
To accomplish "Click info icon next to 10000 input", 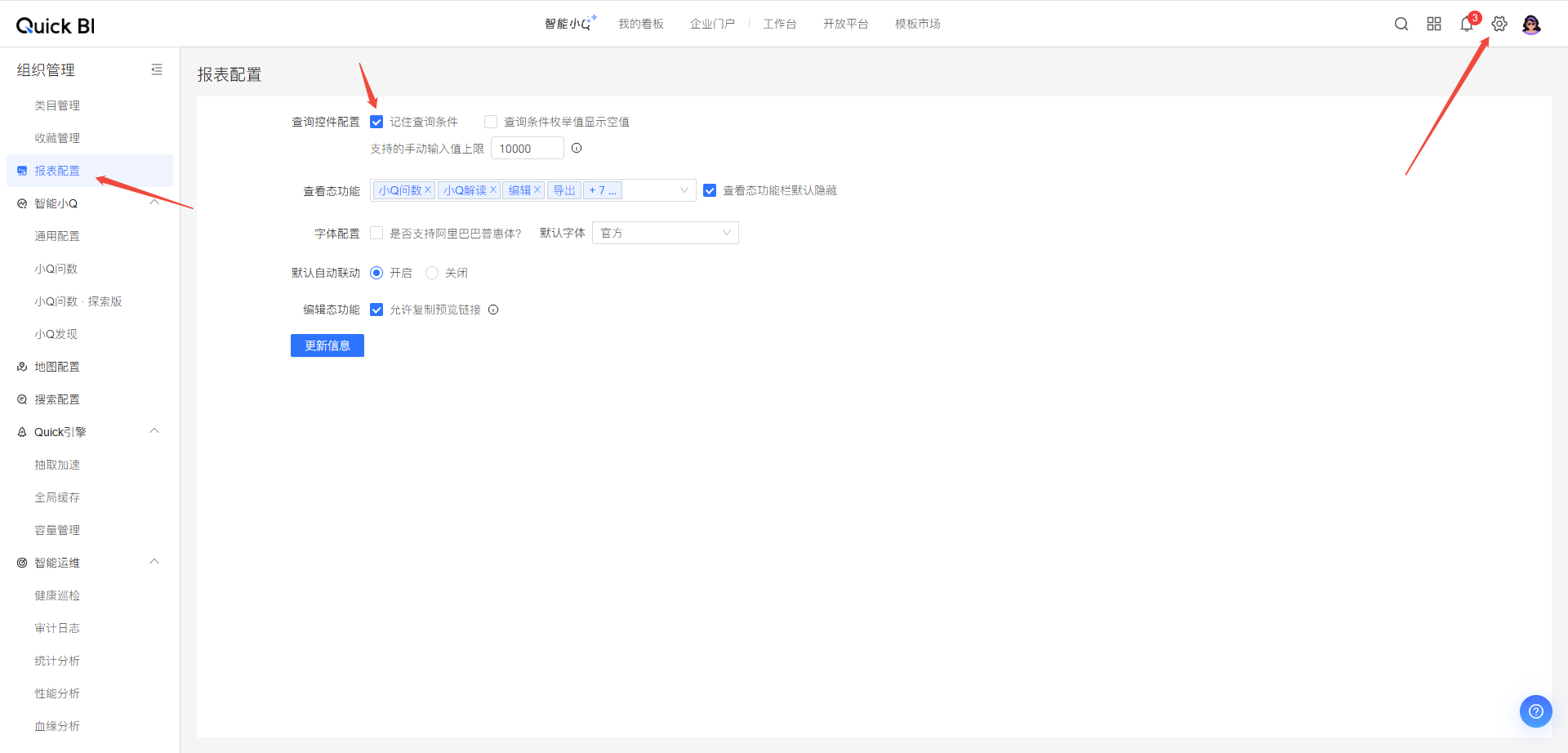I will (577, 148).
